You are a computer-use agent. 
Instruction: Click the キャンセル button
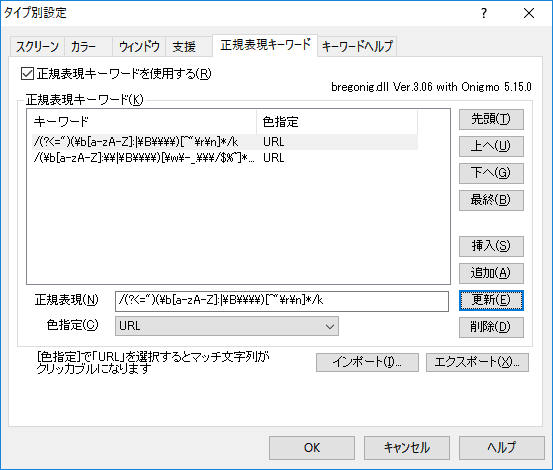pos(407,448)
